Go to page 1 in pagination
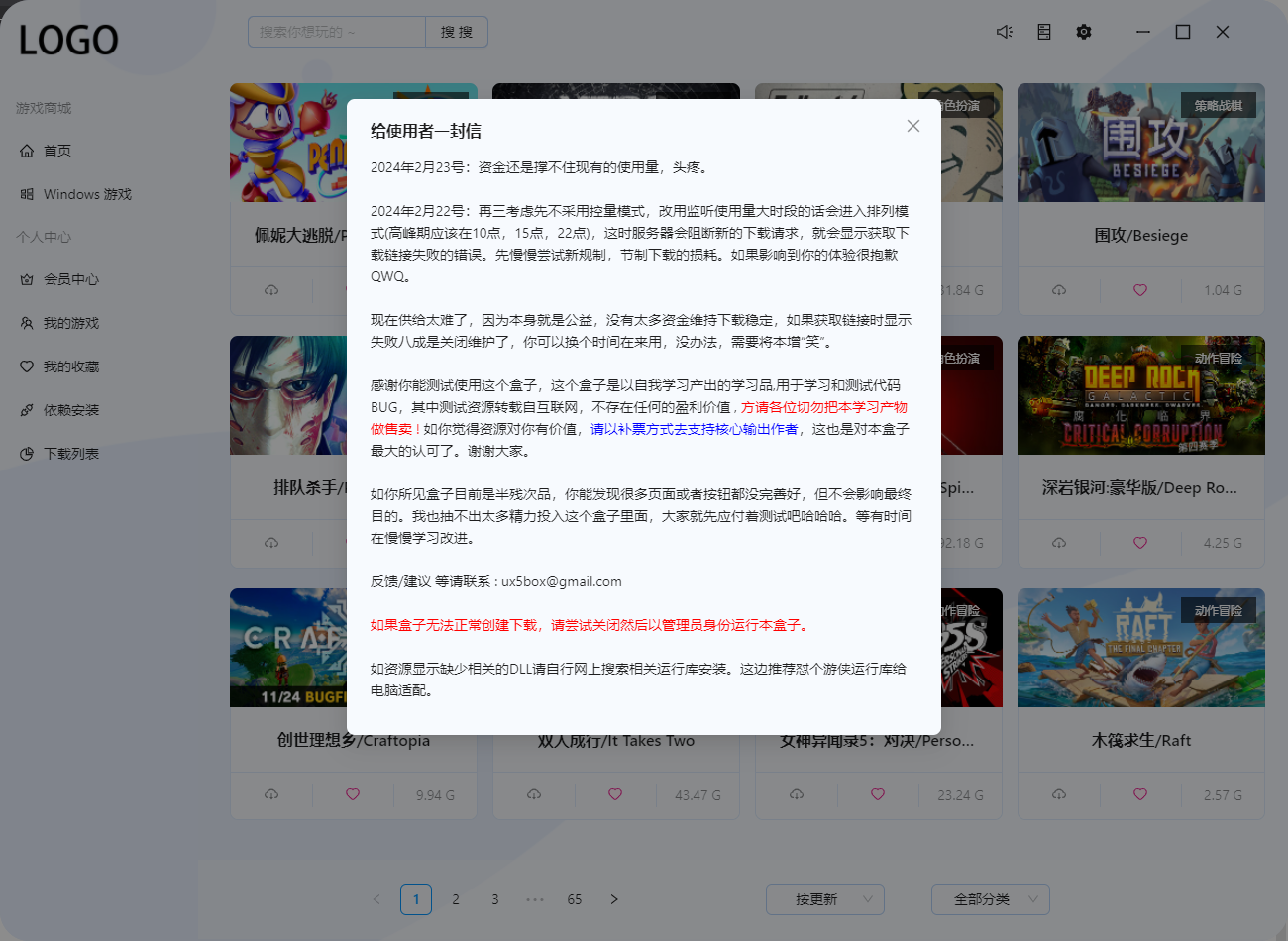Screen dimensions: 1288x941 (416, 899)
